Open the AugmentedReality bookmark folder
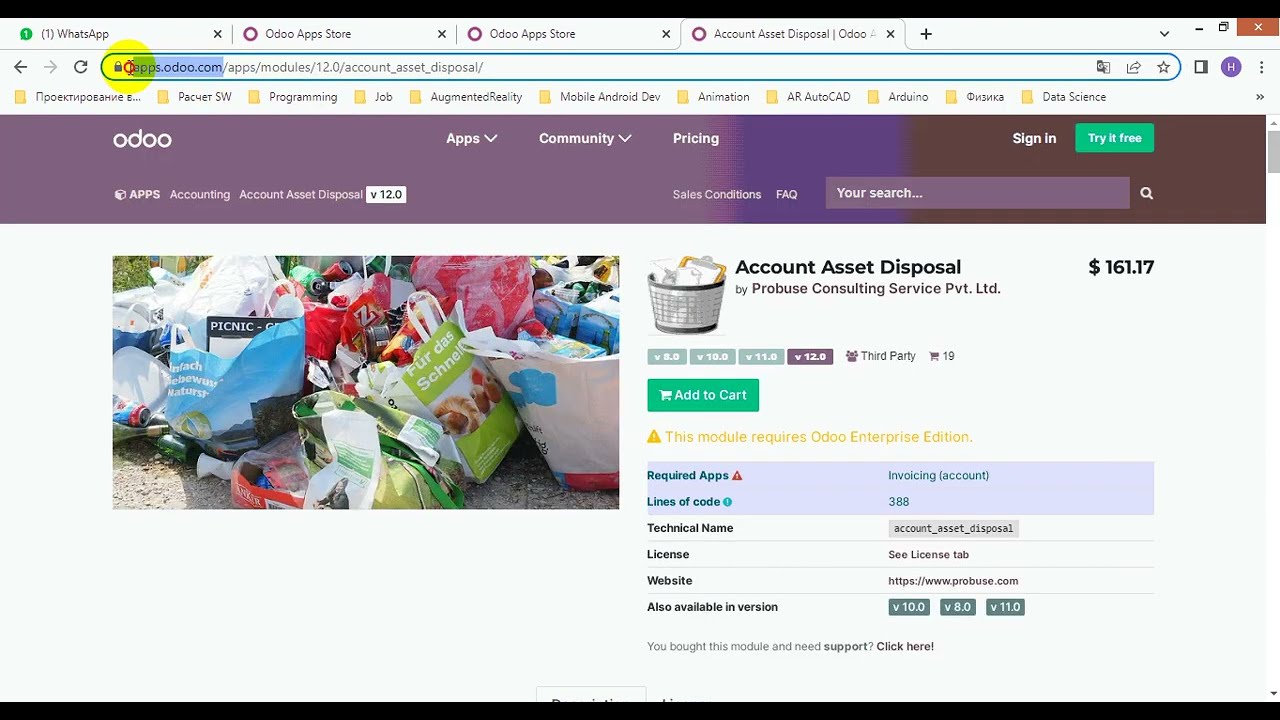This screenshot has width=1280, height=720. point(466,97)
